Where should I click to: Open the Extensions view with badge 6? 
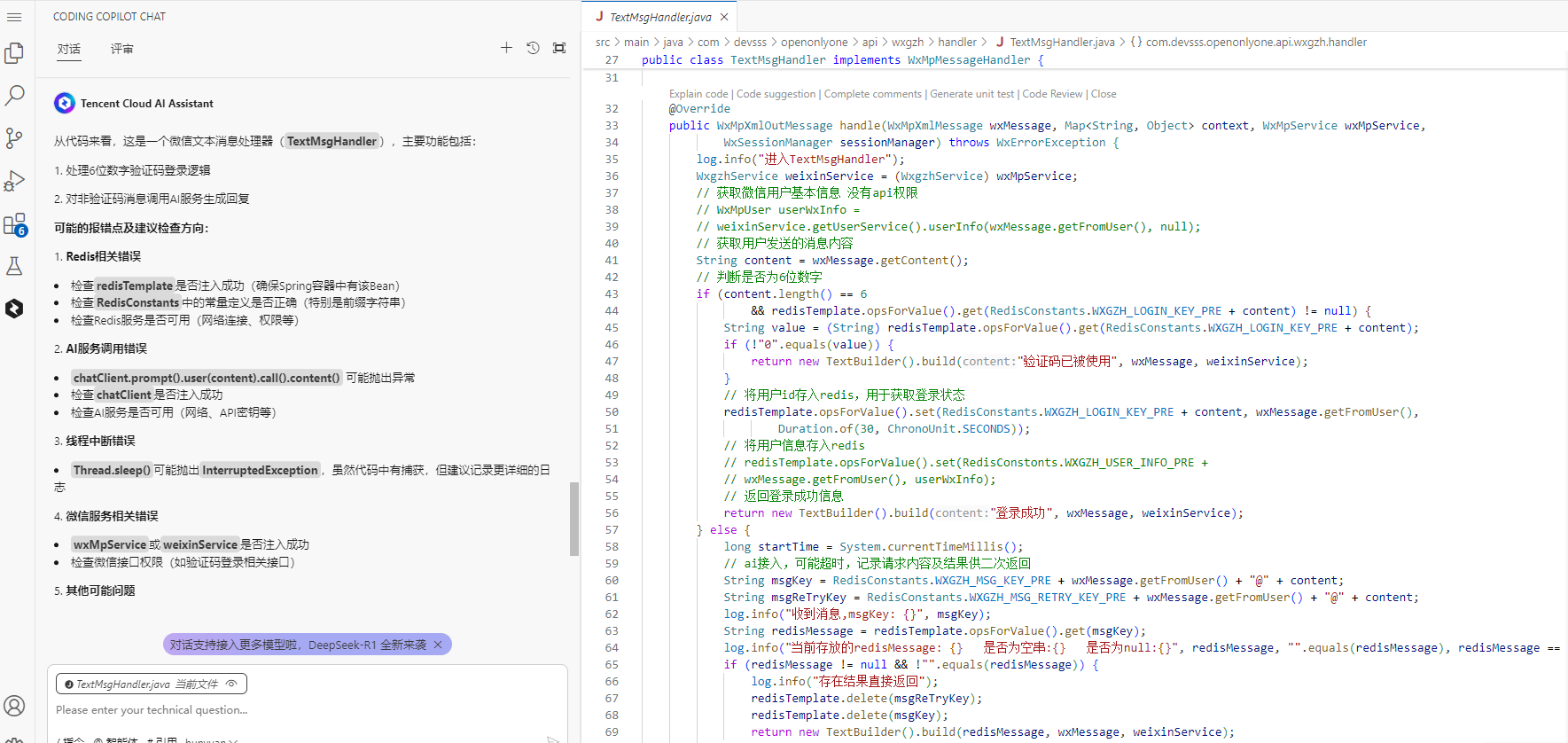click(x=15, y=224)
